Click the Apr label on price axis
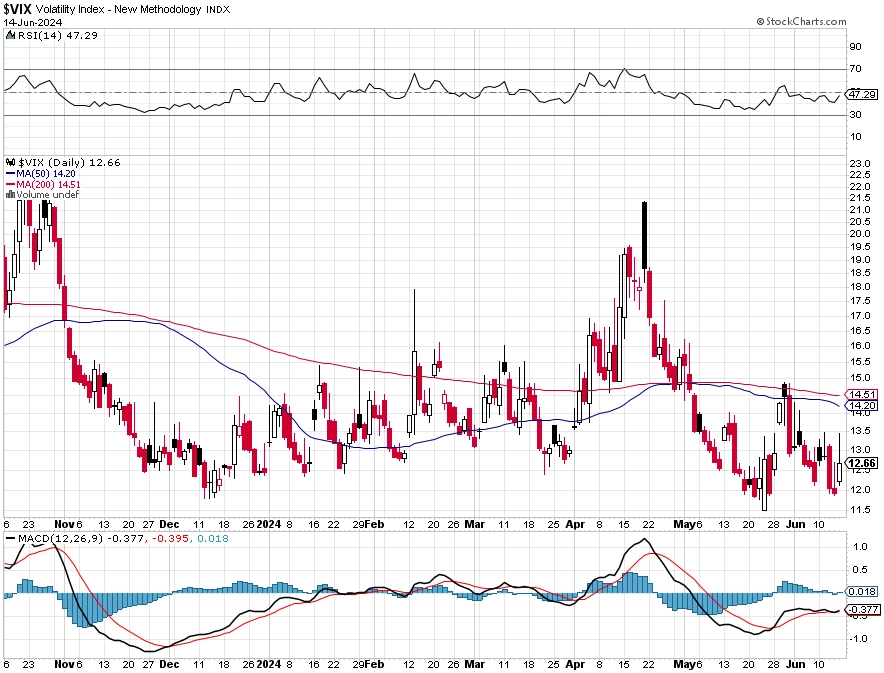The height and width of the screenshot is (673, 884). click(575, 524)
